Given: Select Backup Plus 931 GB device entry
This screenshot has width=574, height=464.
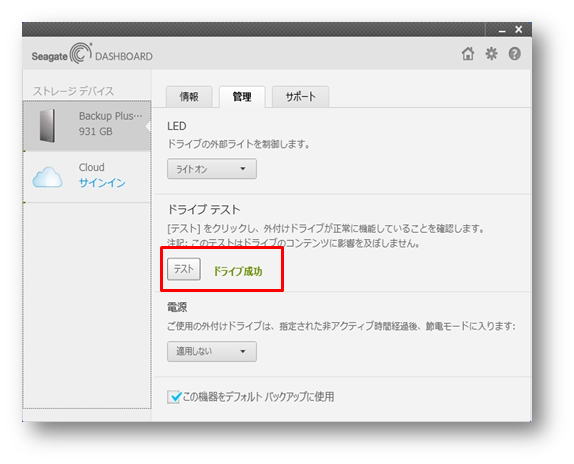Looking at the screenshot, I should [x=87, y=126].
